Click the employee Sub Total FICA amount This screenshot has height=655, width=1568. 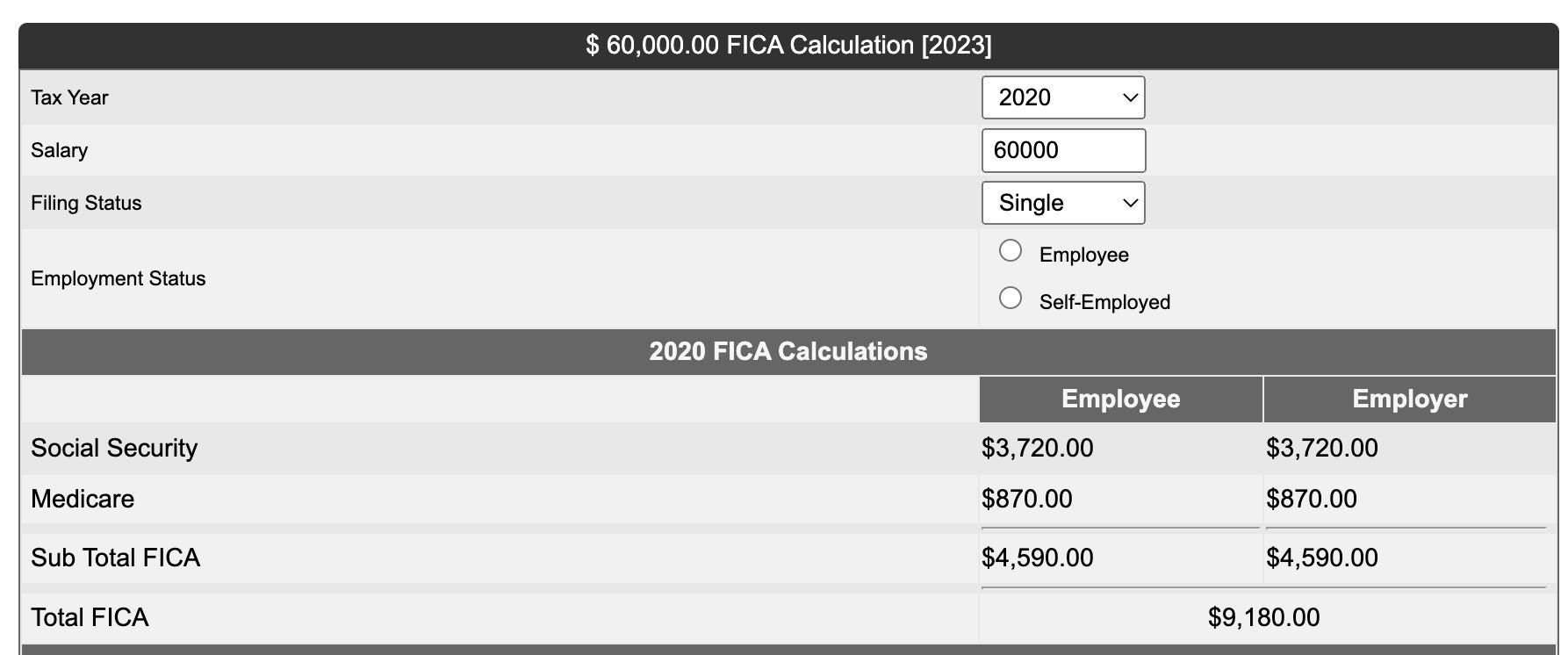pyautogui.click(x=1037, y=558)
